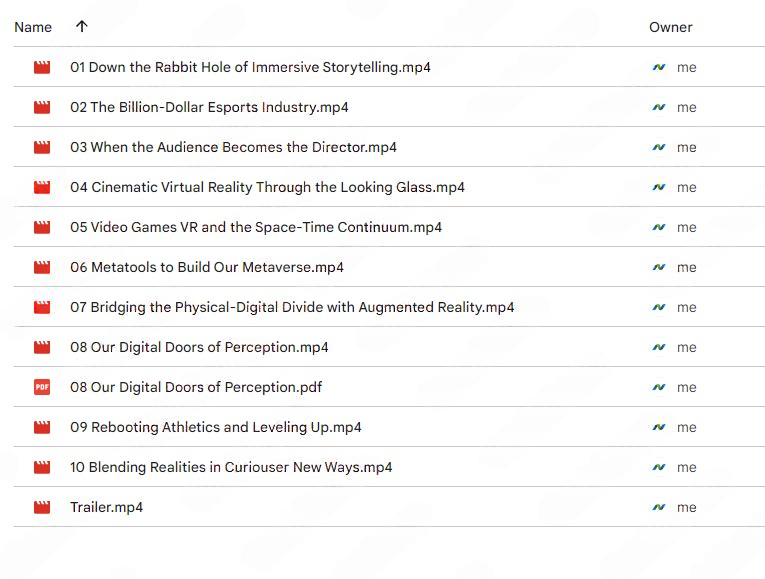
Task: Click the video icon beside 02 Billion-Dollar Esports
Action: coord(42,107)
